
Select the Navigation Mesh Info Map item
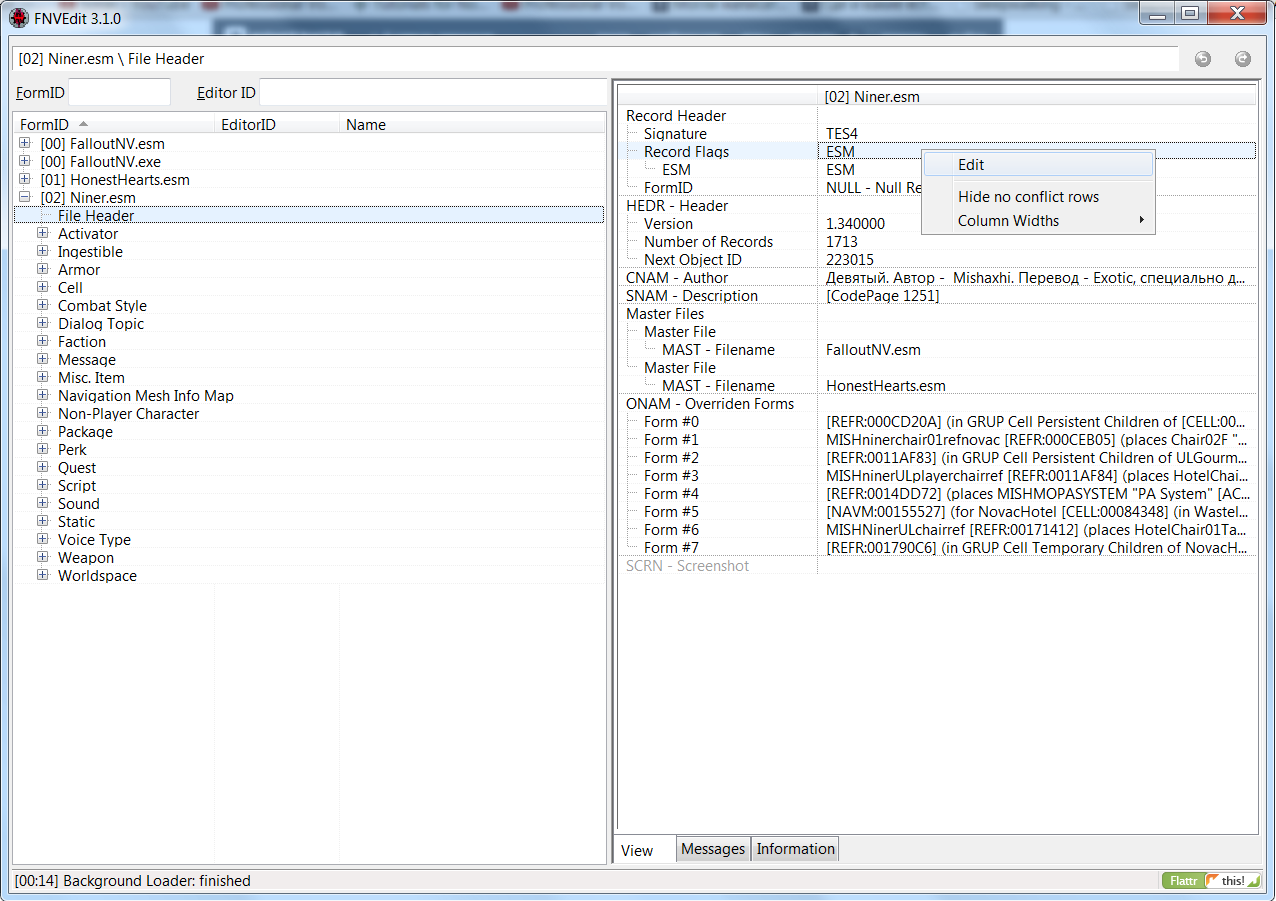coord(146,395)
